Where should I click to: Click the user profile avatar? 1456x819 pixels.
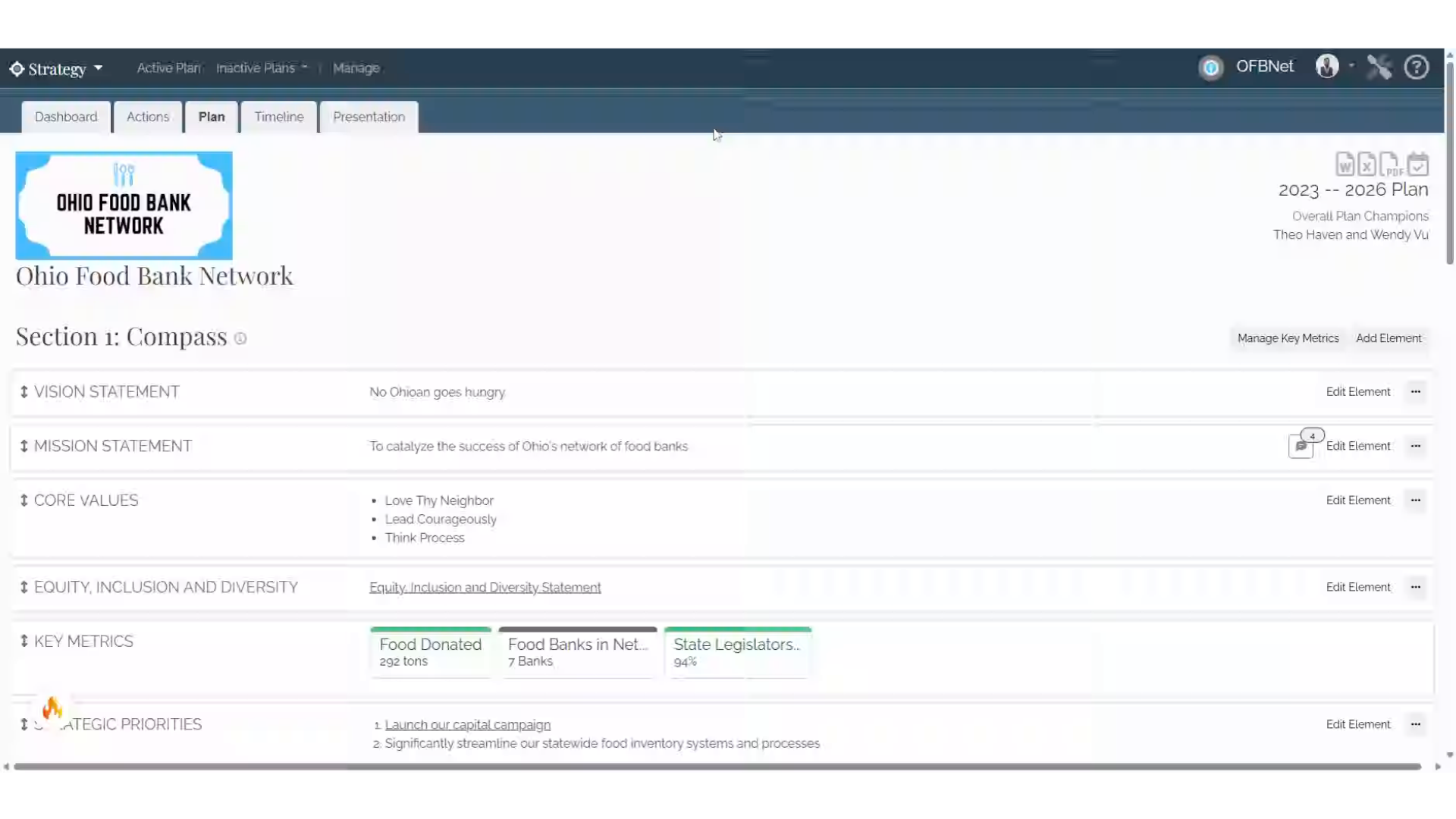(1327, 67)
